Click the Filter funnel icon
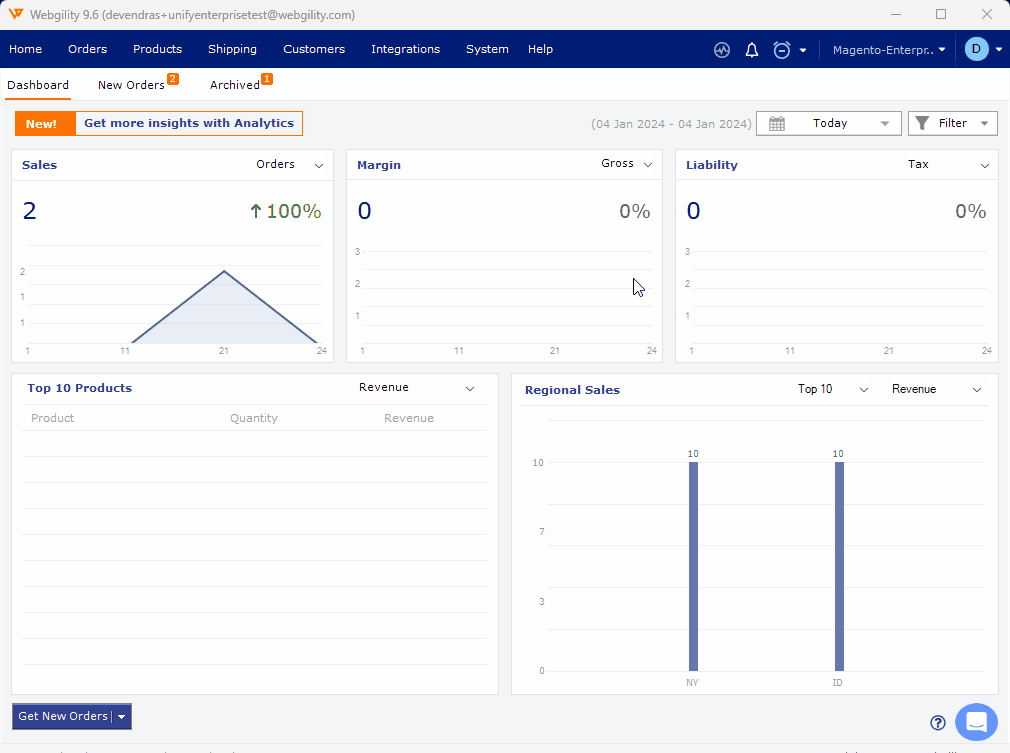This screenshot has width=1010, height=753. click(x=923, y=123)
